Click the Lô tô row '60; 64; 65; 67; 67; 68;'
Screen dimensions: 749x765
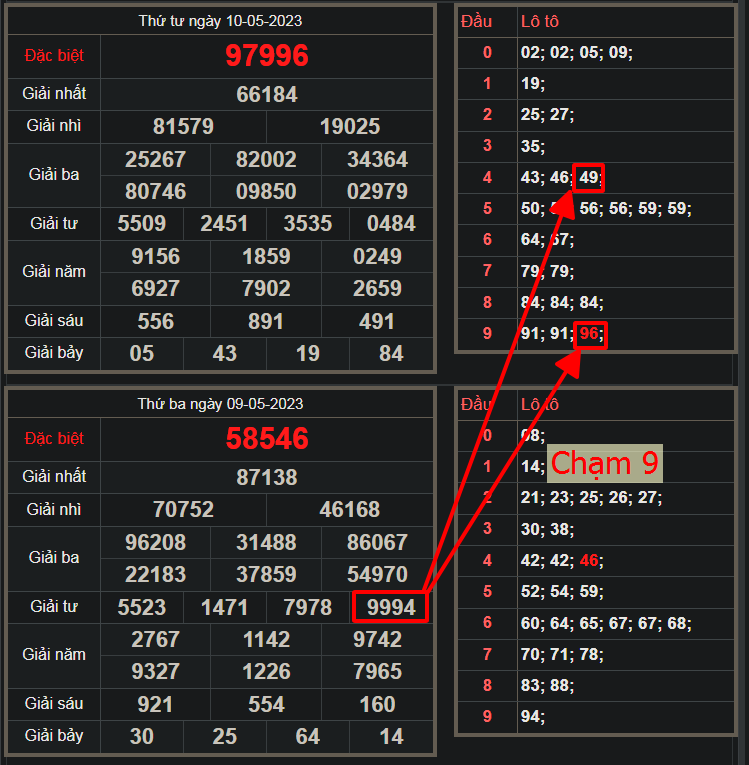coord(605,623)
